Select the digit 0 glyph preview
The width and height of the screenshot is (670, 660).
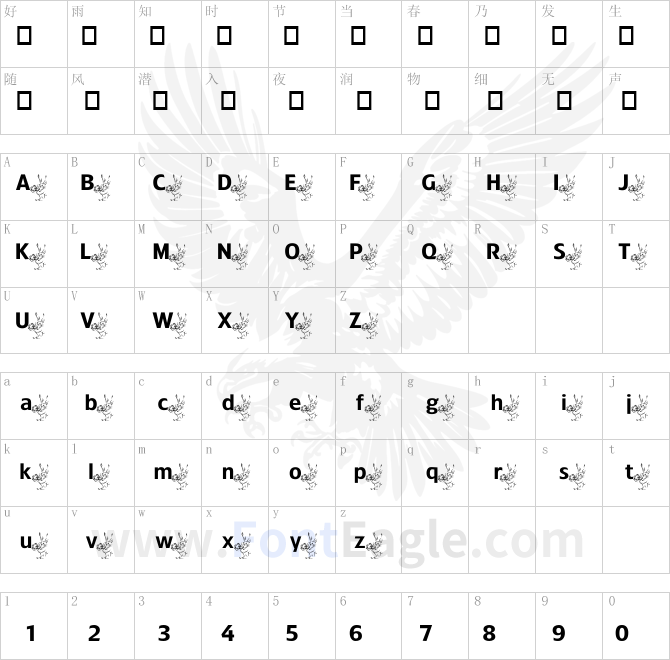click(x=621, y=633)
